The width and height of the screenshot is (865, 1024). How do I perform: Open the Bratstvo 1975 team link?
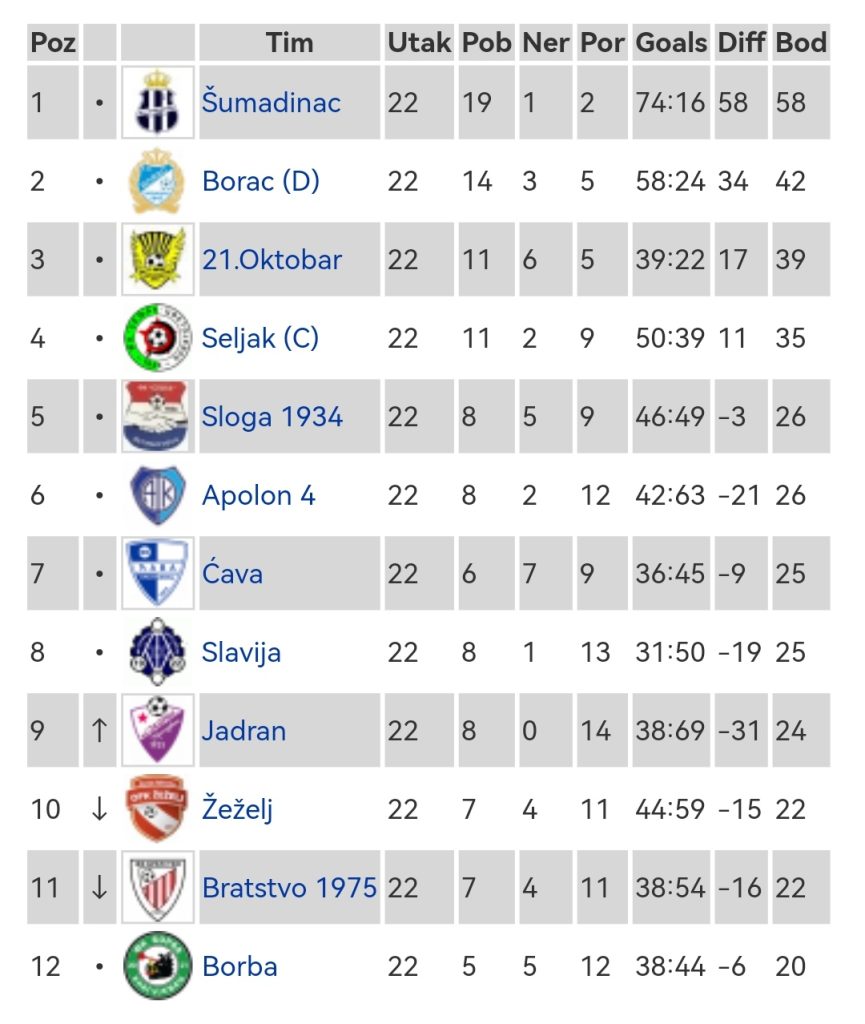[289, 887]
